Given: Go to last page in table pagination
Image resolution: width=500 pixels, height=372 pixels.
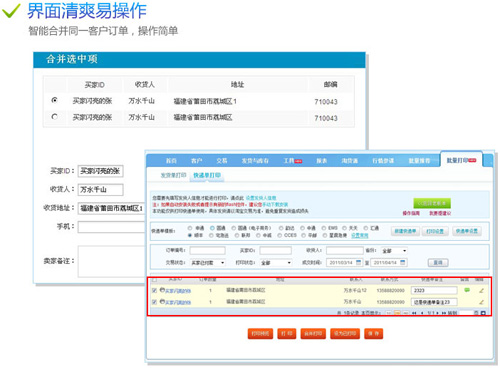Looking at the screenshot, I should [444, 313].
